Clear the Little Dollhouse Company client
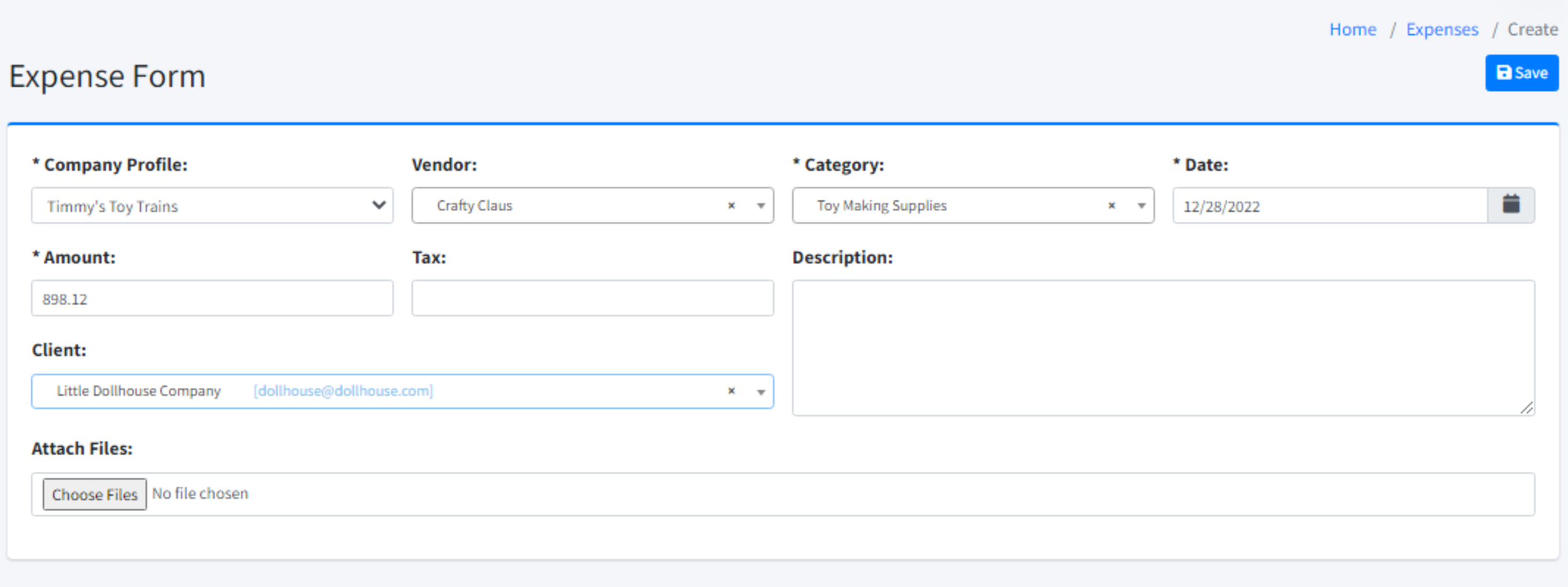This screenshot has width=1568, height=587. [x=731, y=391]
